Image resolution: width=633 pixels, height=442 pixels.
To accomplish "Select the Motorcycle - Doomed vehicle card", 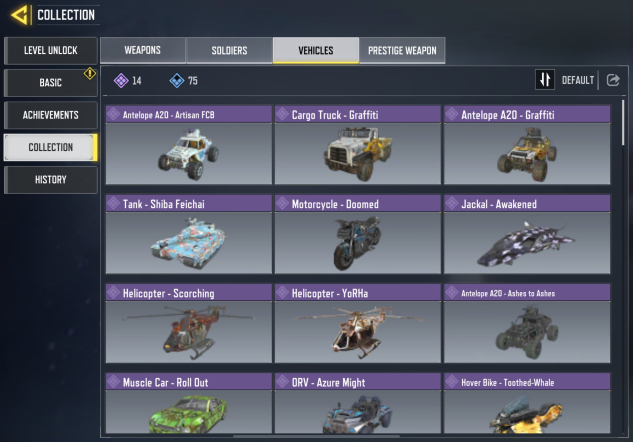I will (x=358, y=235).
